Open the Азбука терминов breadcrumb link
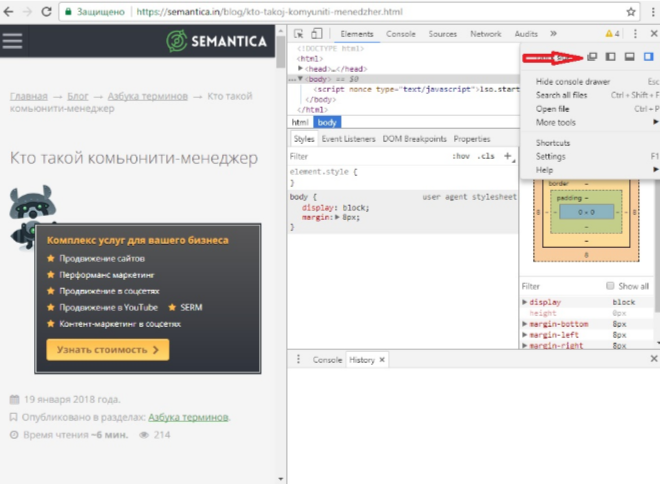Image resolution: width=660 pixels, height=484 pixels. tap(147, 97)
